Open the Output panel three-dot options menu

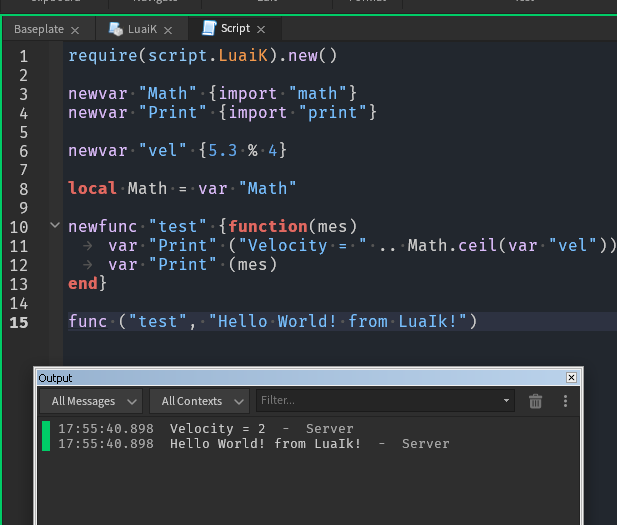coord(565,401)
